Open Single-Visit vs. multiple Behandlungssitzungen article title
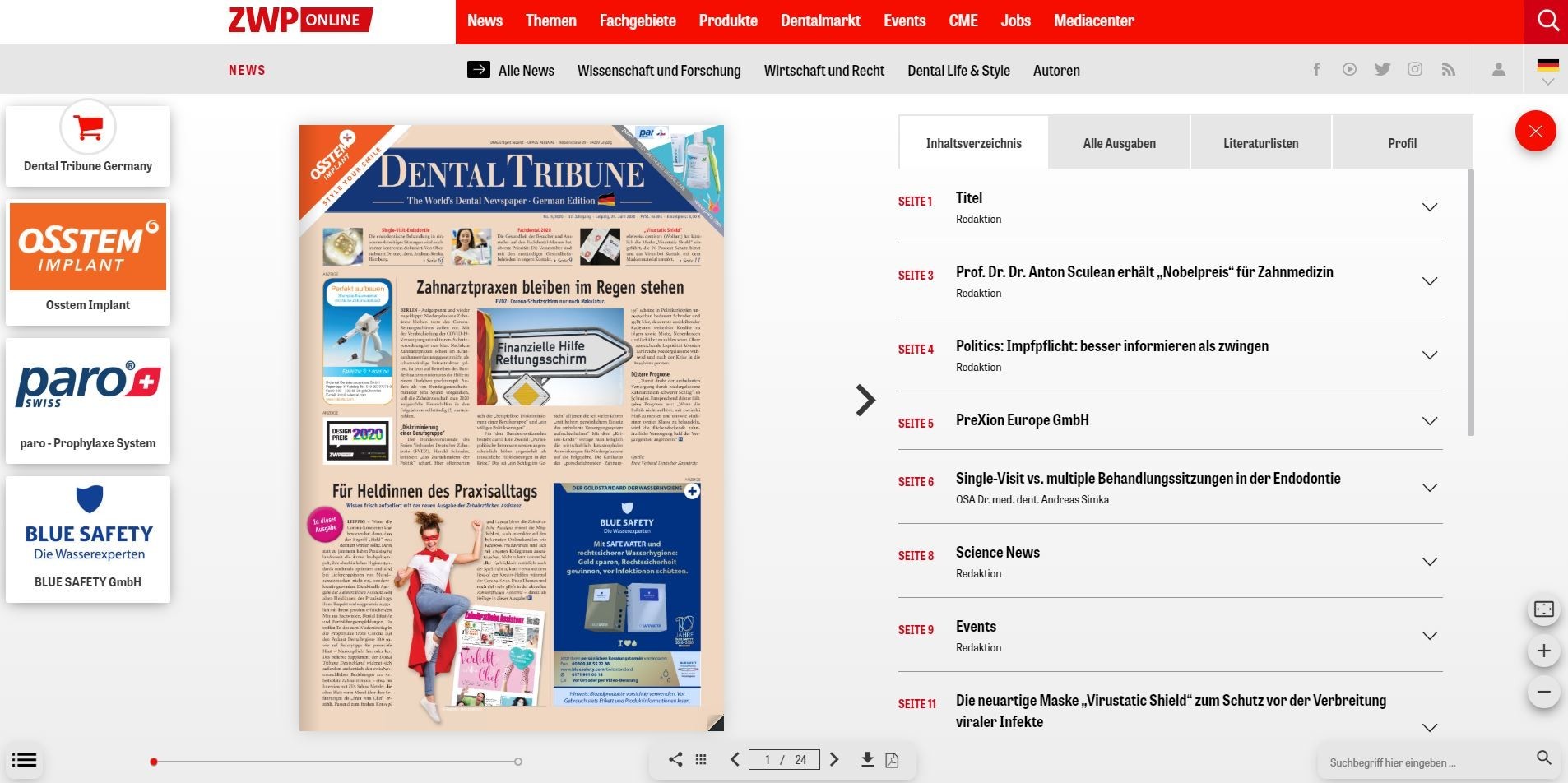 pos(1148,478)
